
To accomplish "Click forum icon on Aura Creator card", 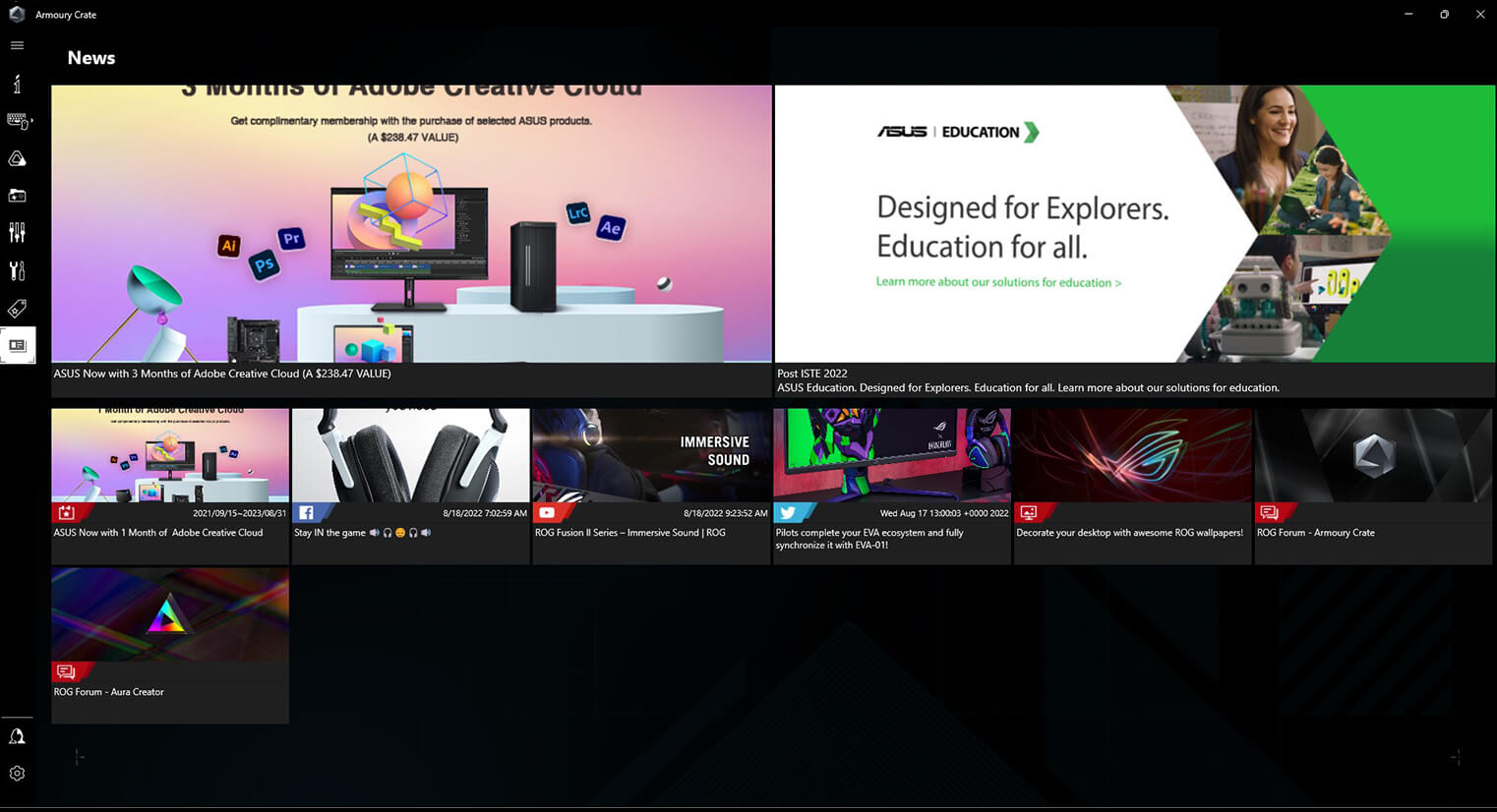I will pos(66,671).
